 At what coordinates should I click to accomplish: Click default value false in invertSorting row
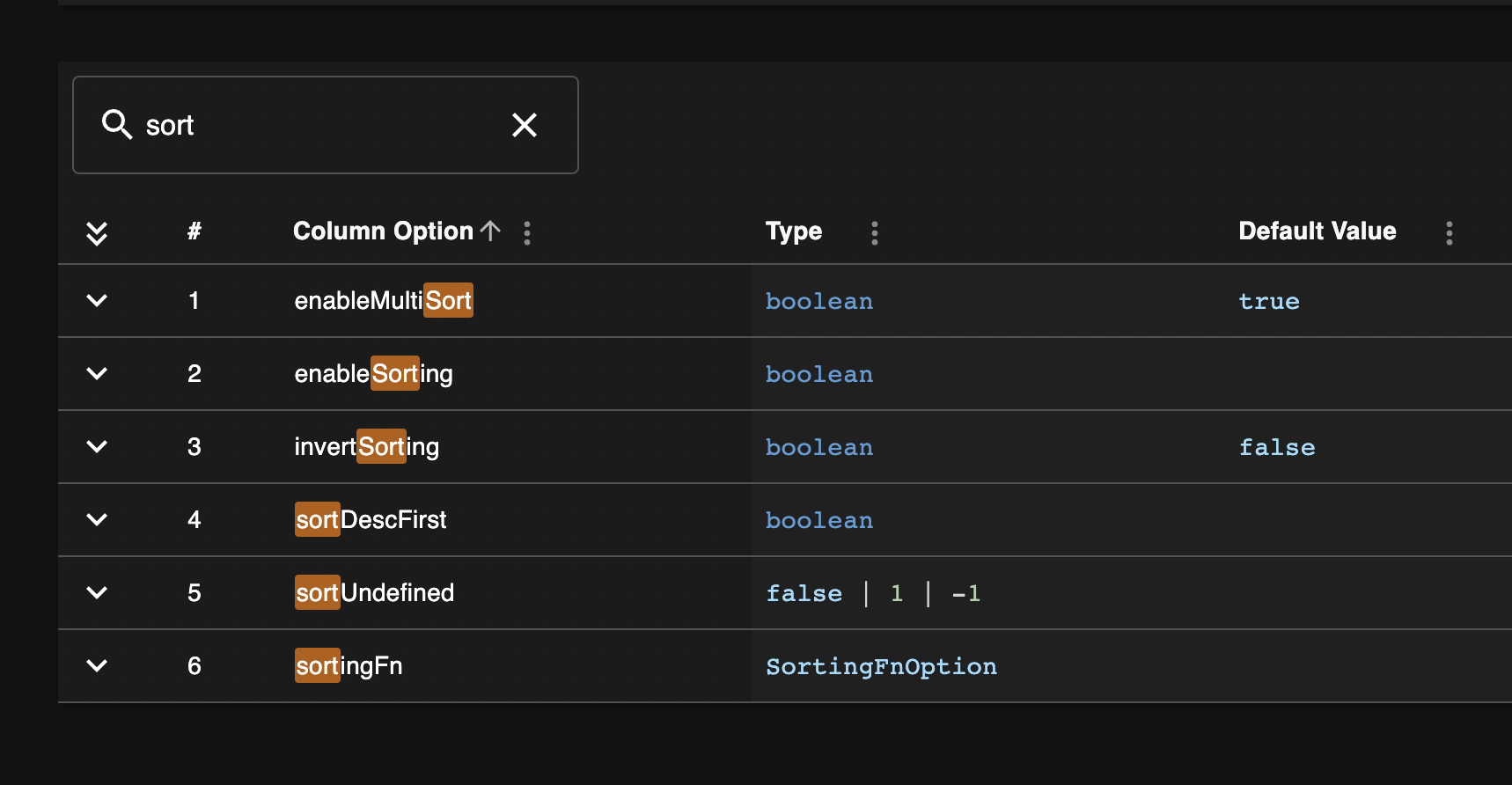click(1277, 447)
